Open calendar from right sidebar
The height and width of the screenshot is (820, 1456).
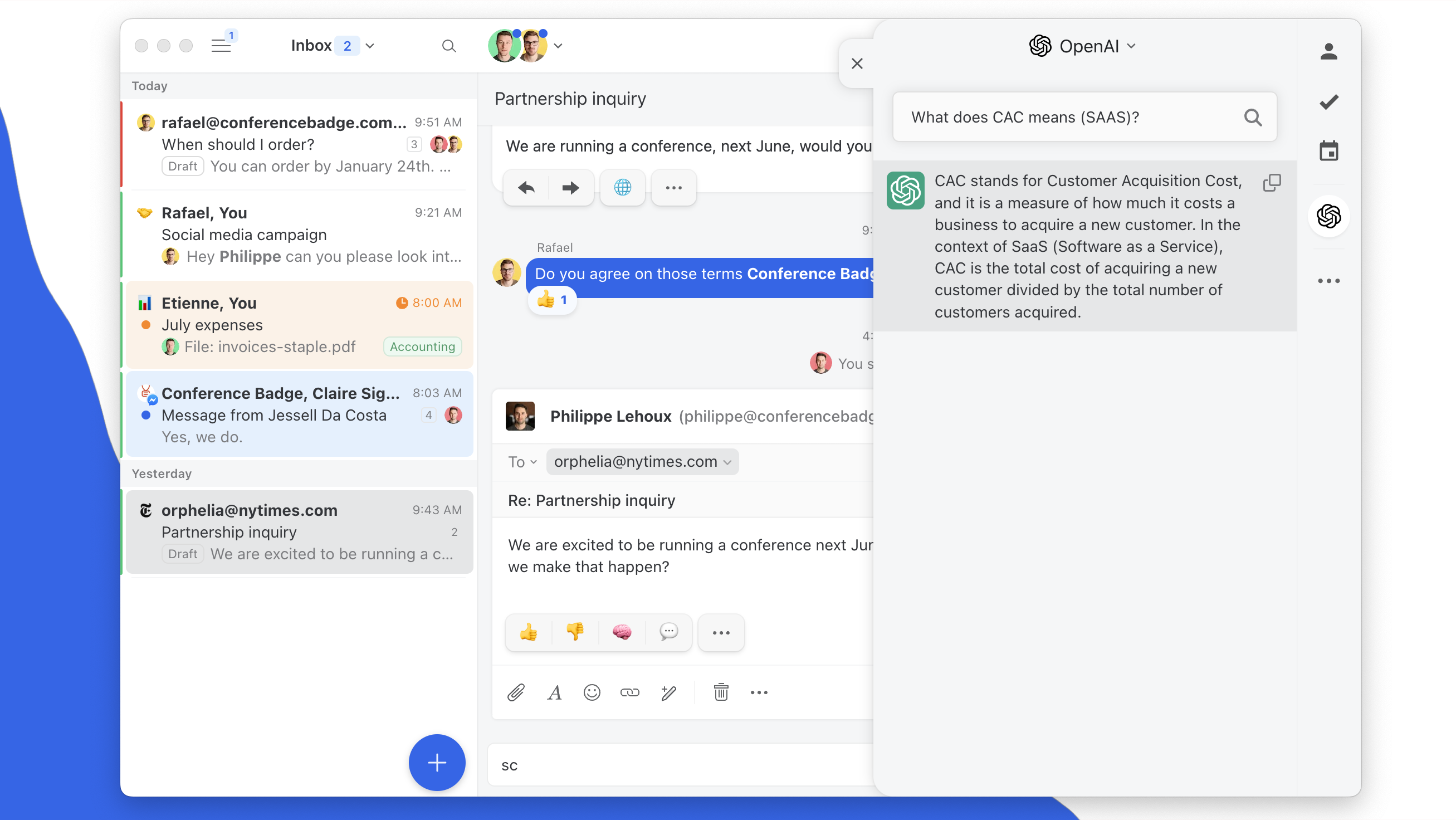tap(1328, 152)
